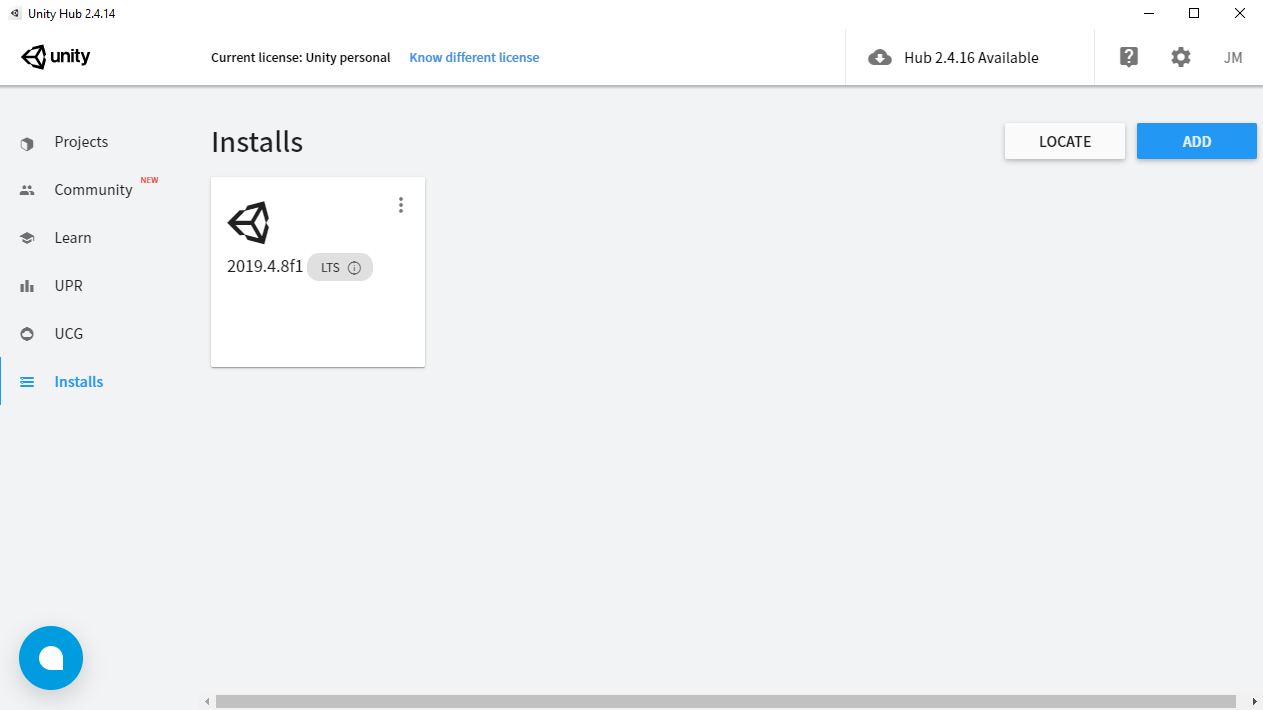The width and height of the screenshot is (1263, 710).
Task: Open the JM account menu
Action: 1233,58
